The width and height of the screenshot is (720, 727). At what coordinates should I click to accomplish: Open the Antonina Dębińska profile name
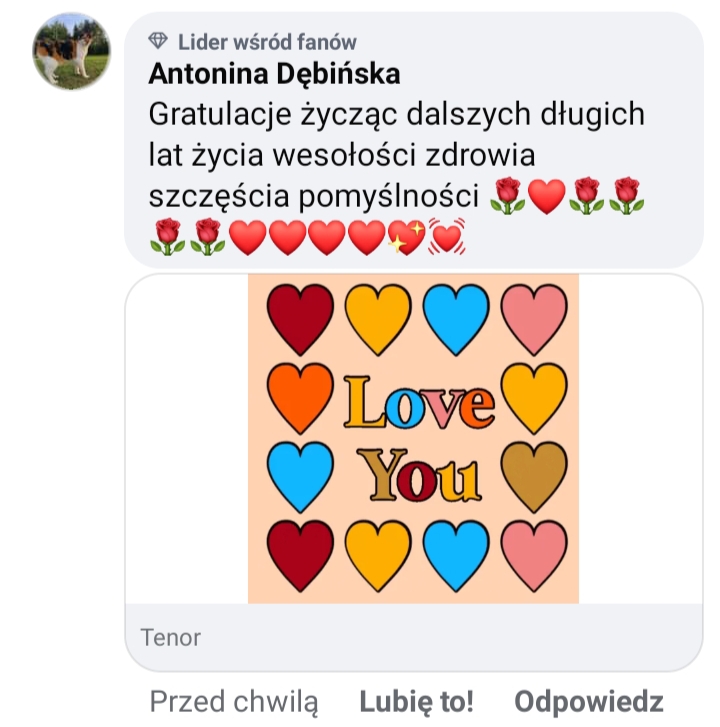coord(274,74)
